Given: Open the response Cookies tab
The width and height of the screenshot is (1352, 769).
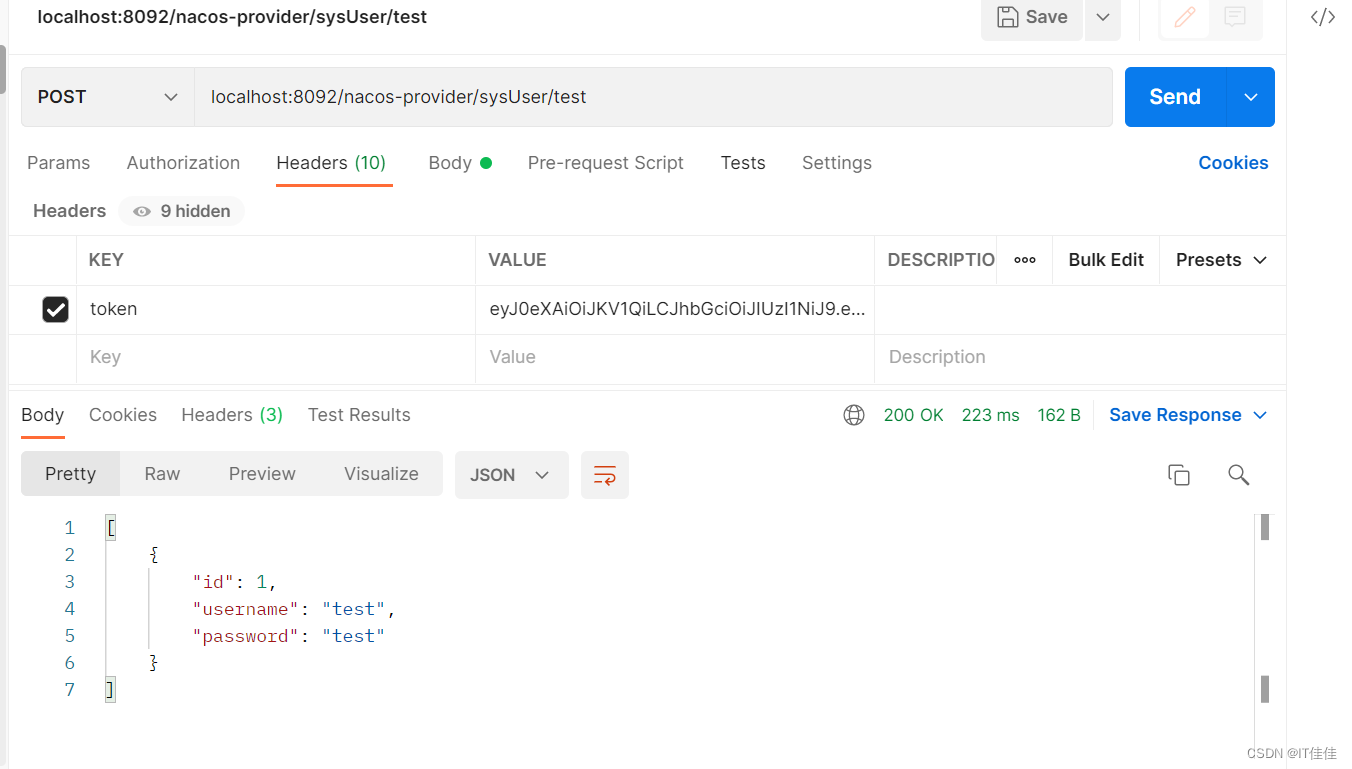Looking at the screenshot, I should click(x=123, y=415).
